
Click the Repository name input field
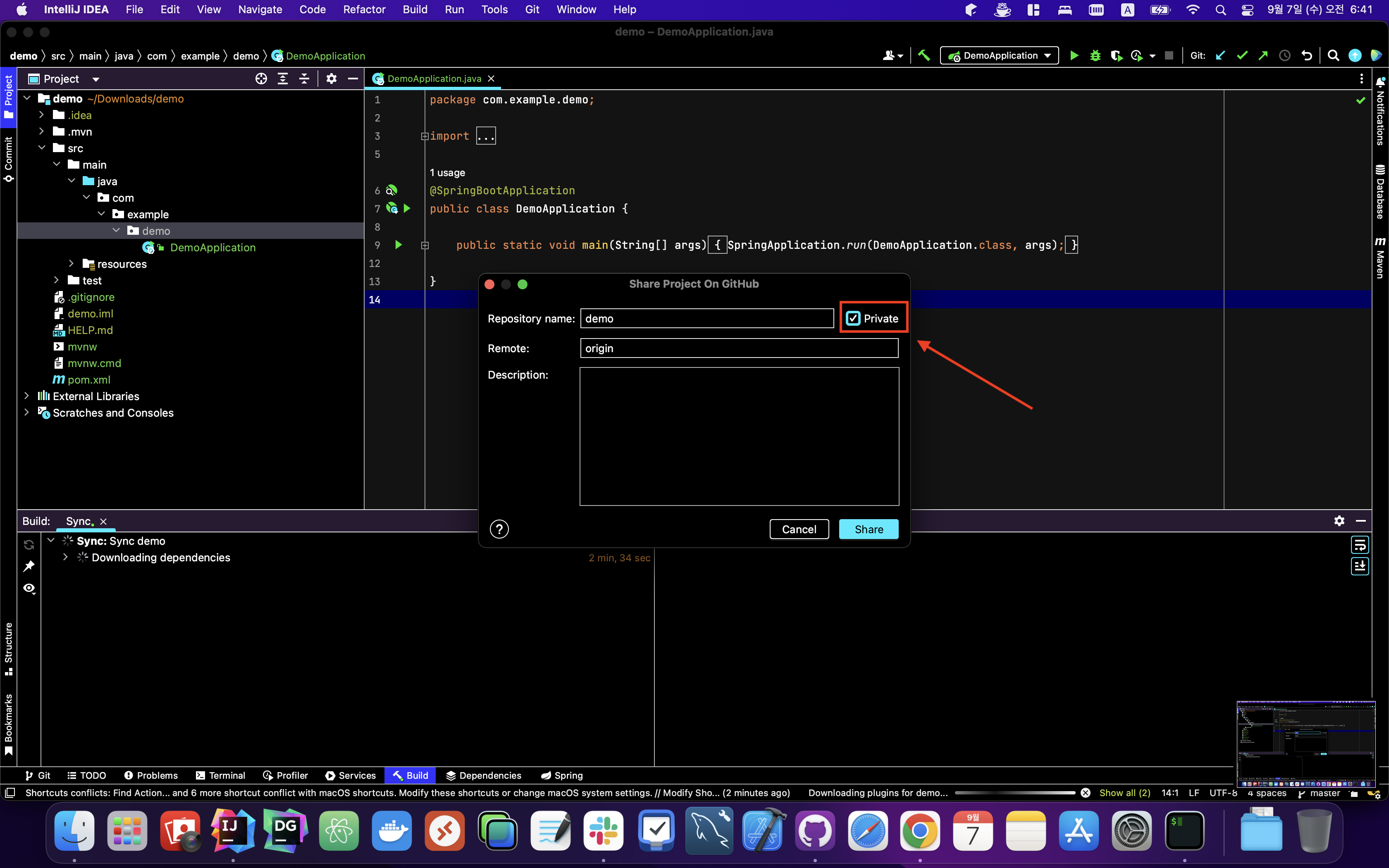706,319
